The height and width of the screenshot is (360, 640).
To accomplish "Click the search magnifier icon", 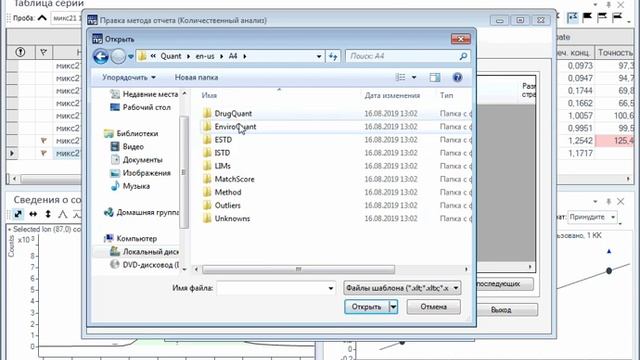I will [x=463, y=56].
